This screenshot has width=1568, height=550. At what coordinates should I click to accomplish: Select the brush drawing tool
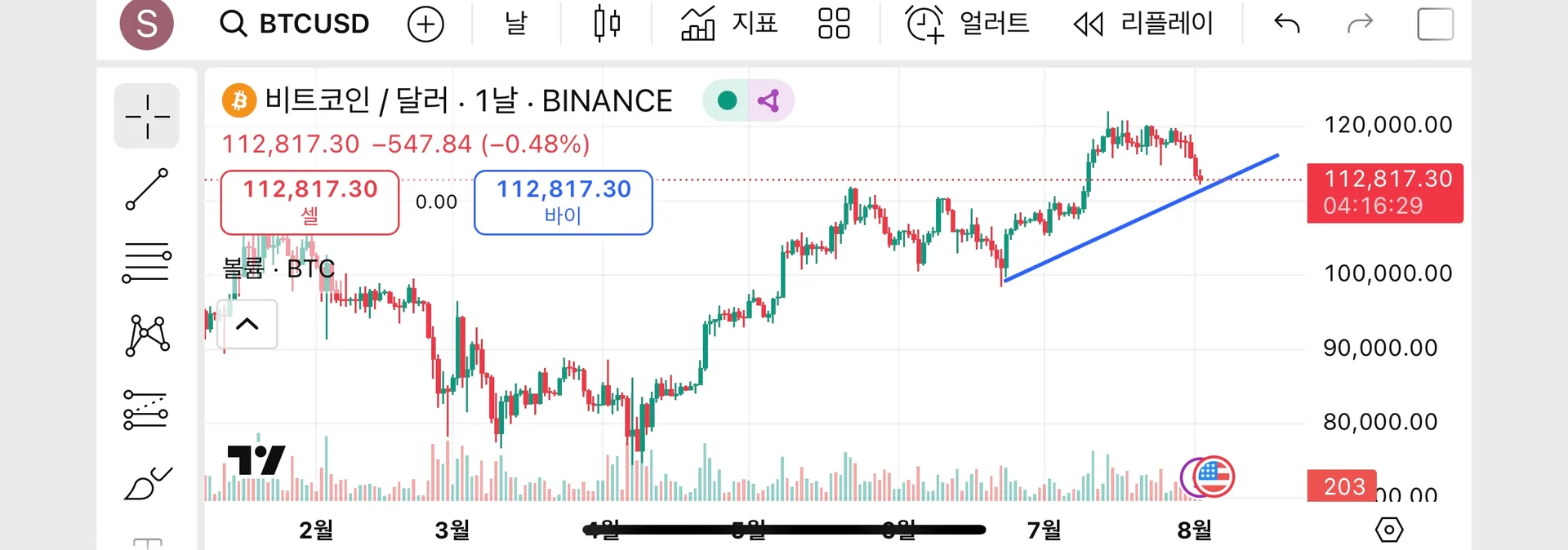coord(147,483)
